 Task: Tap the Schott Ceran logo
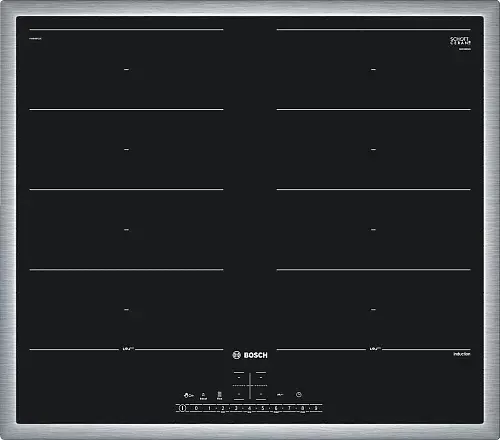tap(461, 42)
